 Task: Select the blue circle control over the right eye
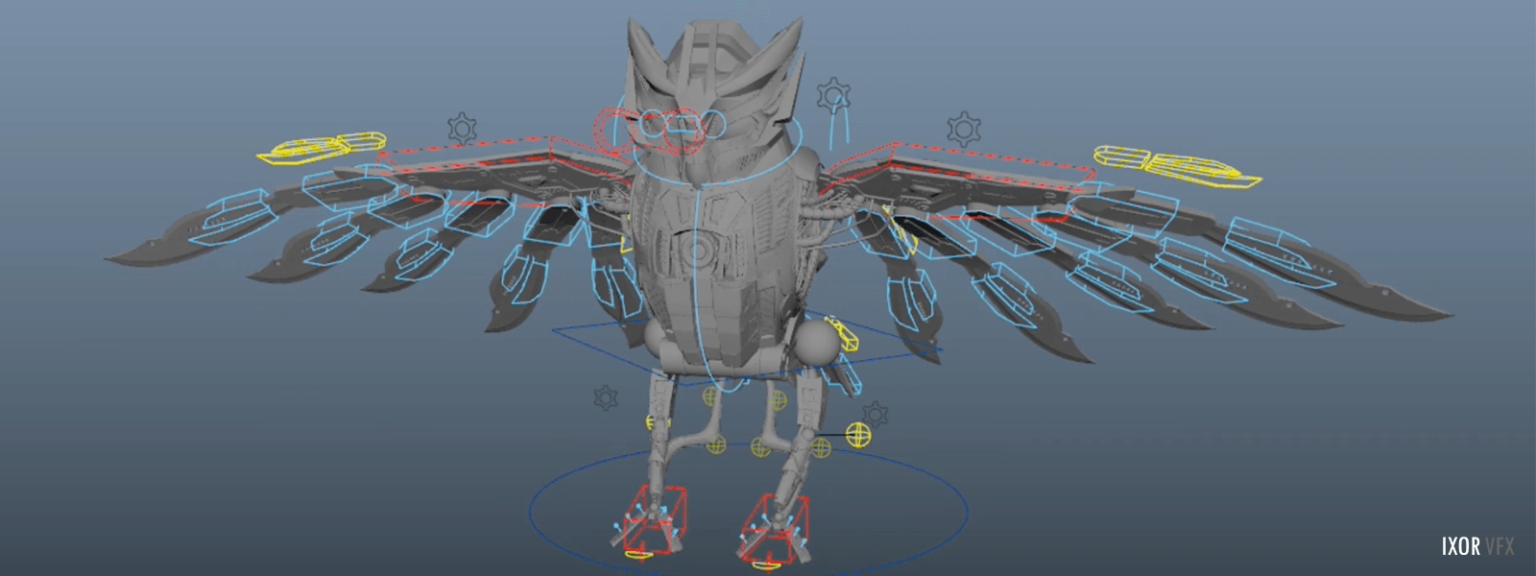pos(712,125)
